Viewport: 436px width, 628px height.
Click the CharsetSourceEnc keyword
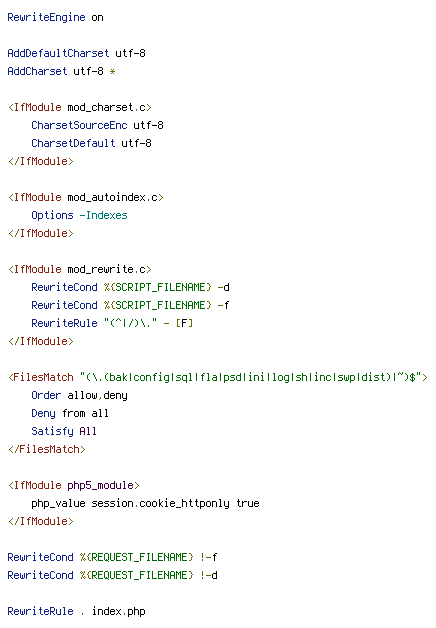point(79,125)
